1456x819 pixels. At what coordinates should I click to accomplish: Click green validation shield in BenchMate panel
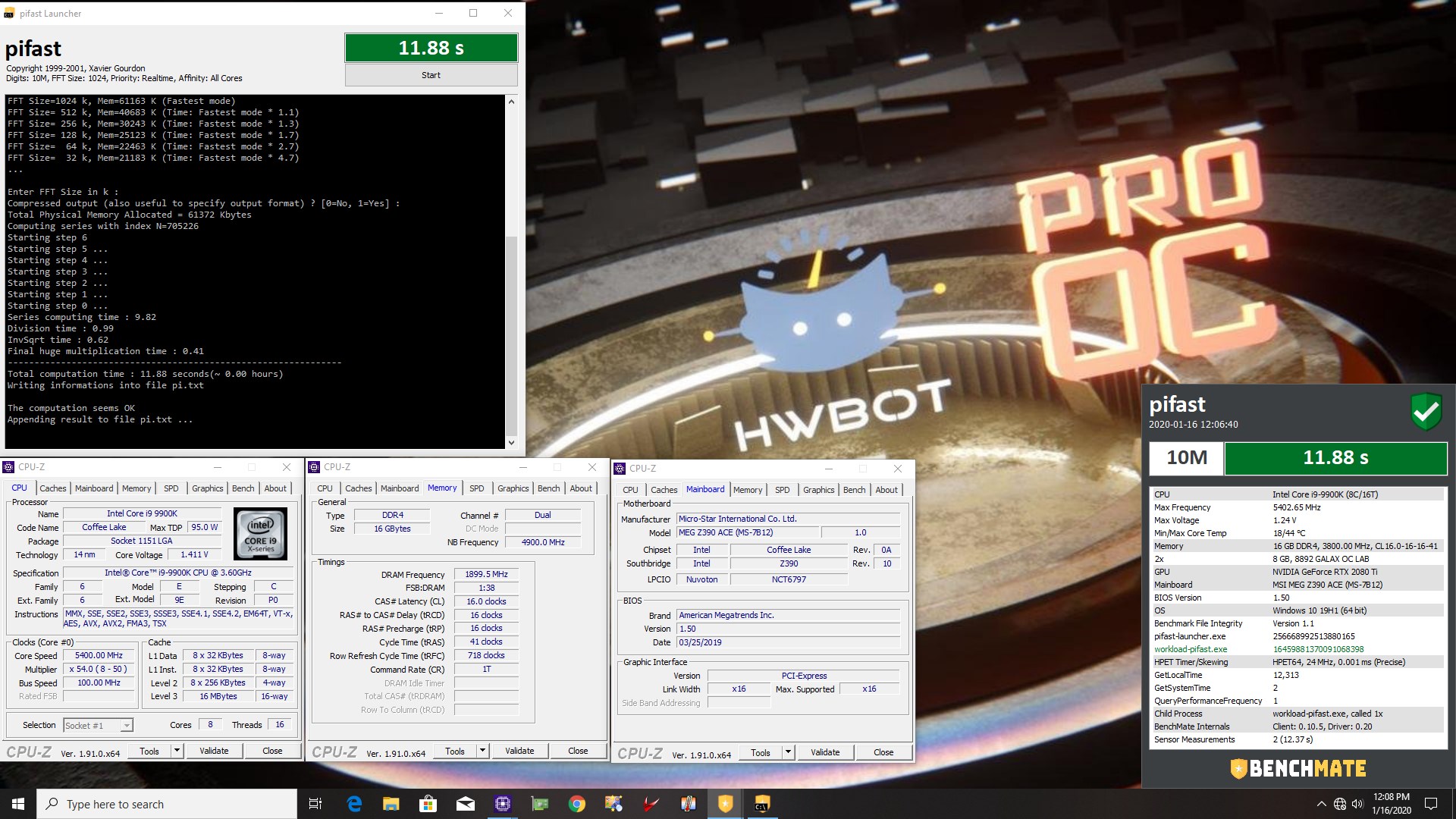[x=1426, y=411]
